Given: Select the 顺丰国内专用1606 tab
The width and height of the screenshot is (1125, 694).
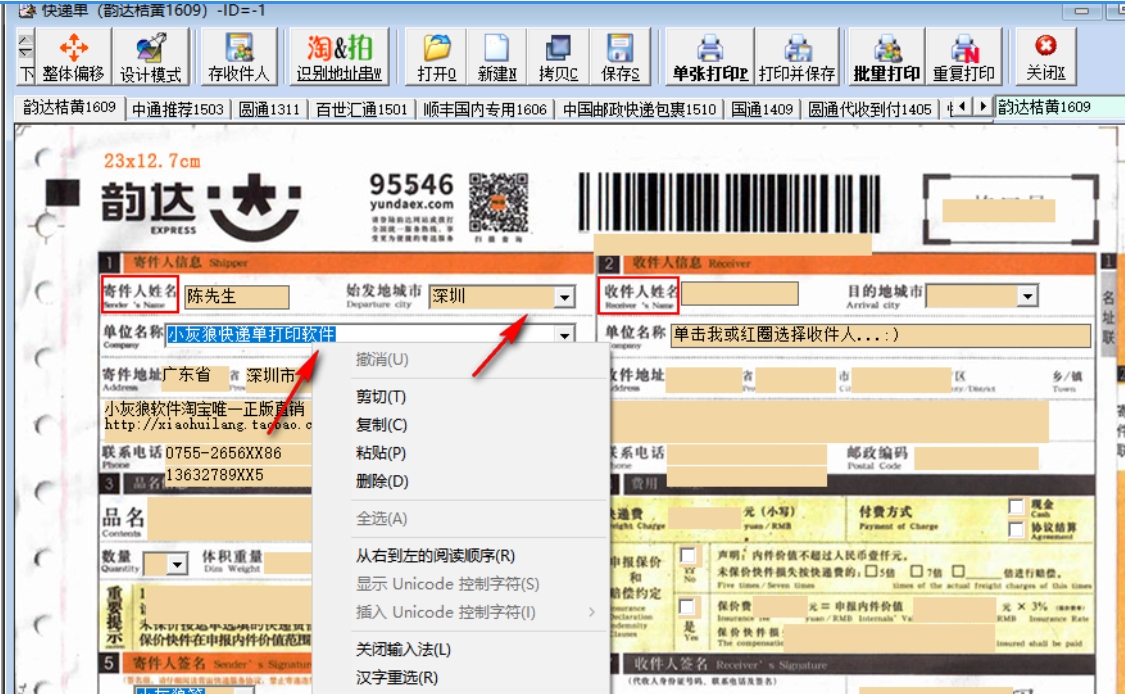Looking at the screenshot, I should pos(484,109).
